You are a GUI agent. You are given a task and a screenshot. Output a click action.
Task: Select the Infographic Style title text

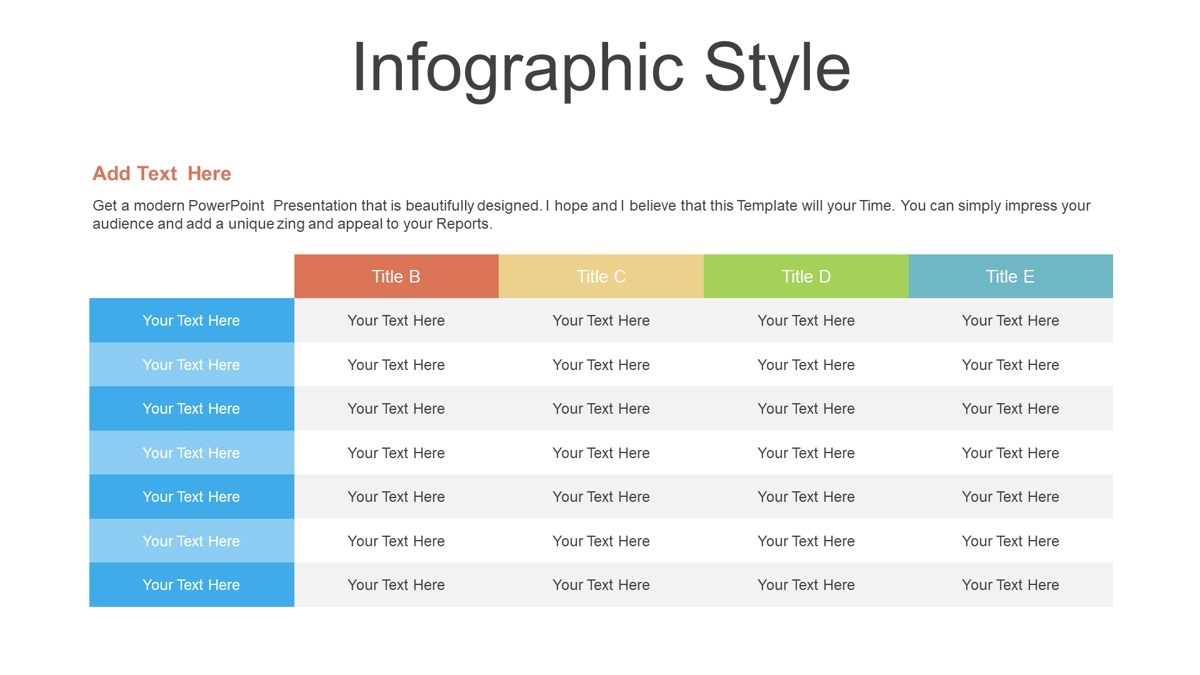click(x=601, y=69)
